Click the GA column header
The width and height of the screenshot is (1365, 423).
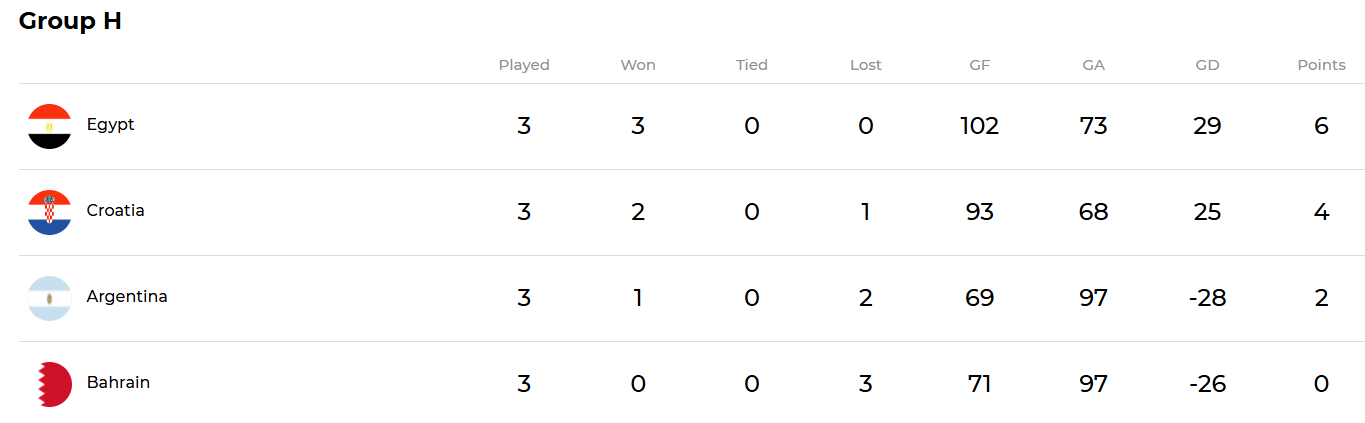tap(1094, 65)
